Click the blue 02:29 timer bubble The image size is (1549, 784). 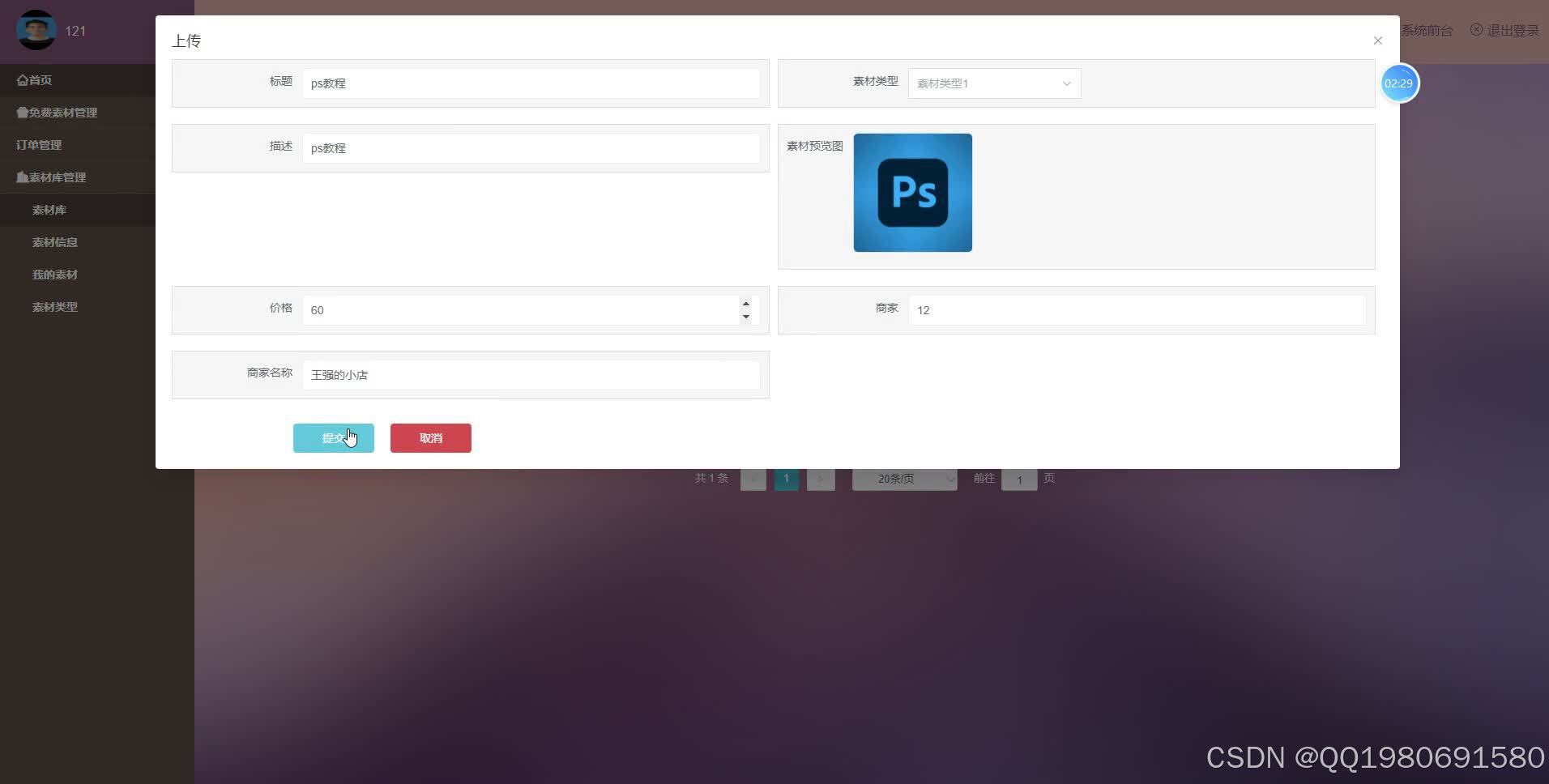(x=1399, y=83)
